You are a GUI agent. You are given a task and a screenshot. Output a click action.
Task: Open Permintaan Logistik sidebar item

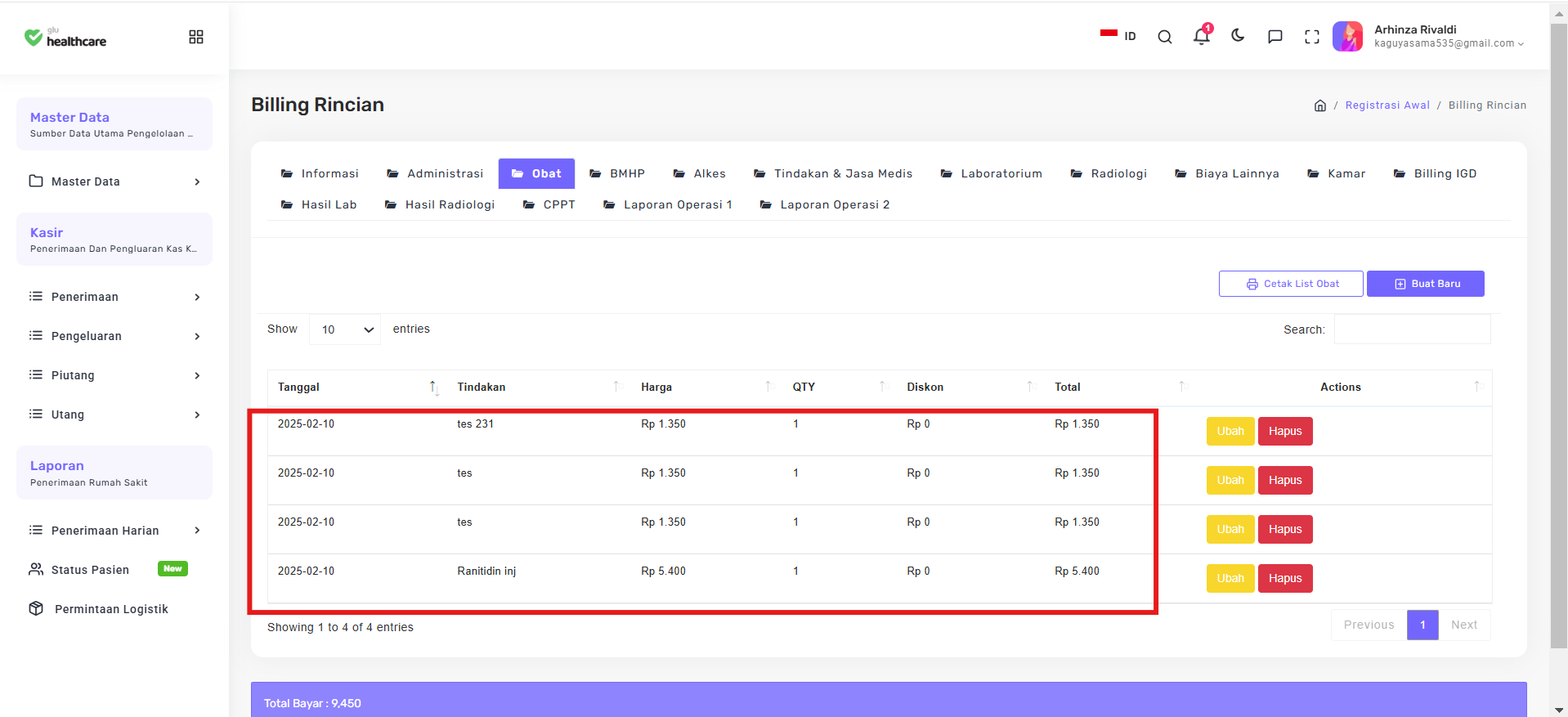[x=114, y=609]
